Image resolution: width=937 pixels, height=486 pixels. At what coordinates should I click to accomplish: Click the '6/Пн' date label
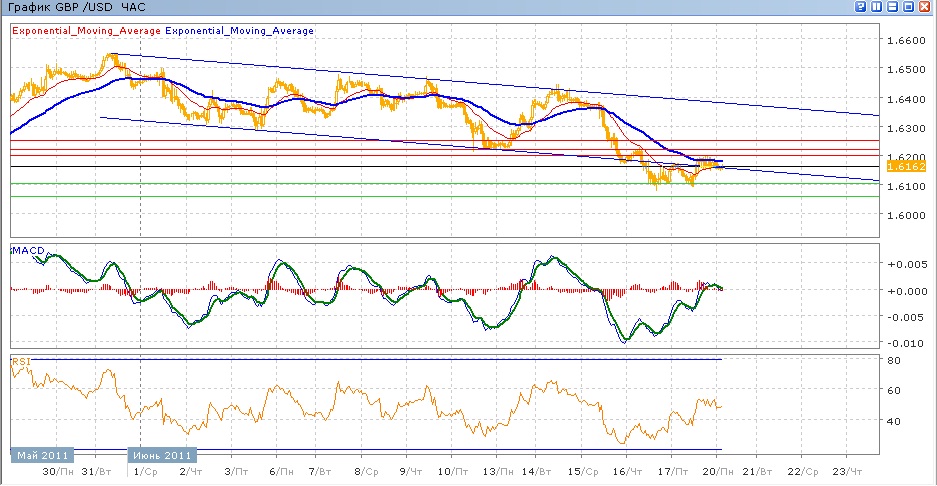click(x=281, y=472)
